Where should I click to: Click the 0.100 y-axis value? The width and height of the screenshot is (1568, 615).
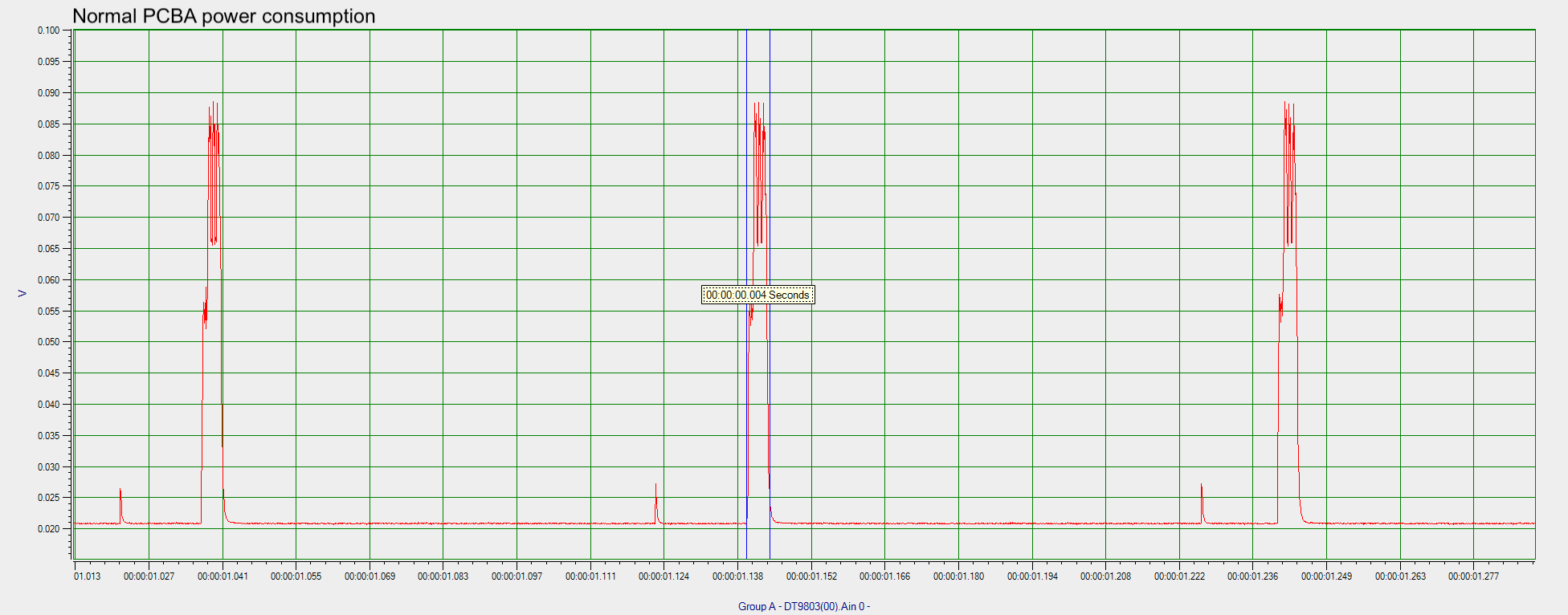[x=48, y=31]
